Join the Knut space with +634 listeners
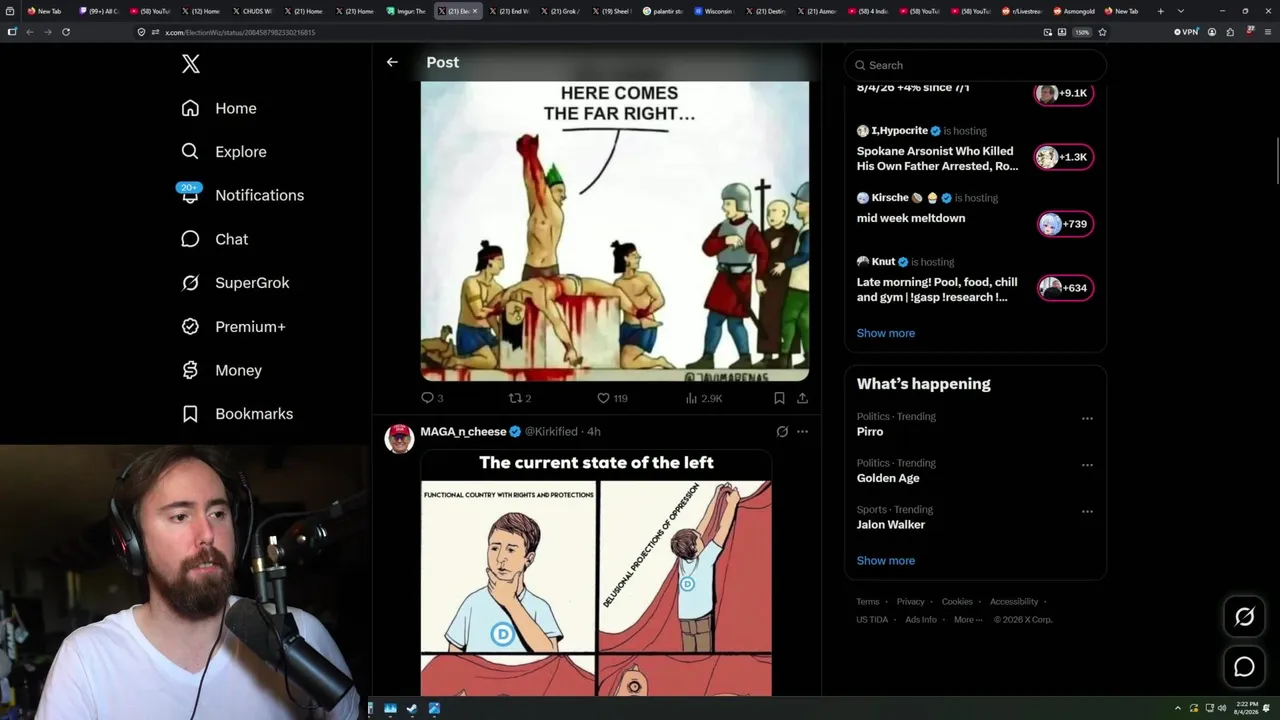Image resolution: width=1280 pixels, height=720 pixels. pyautogui.click(x=1064, y=288)
